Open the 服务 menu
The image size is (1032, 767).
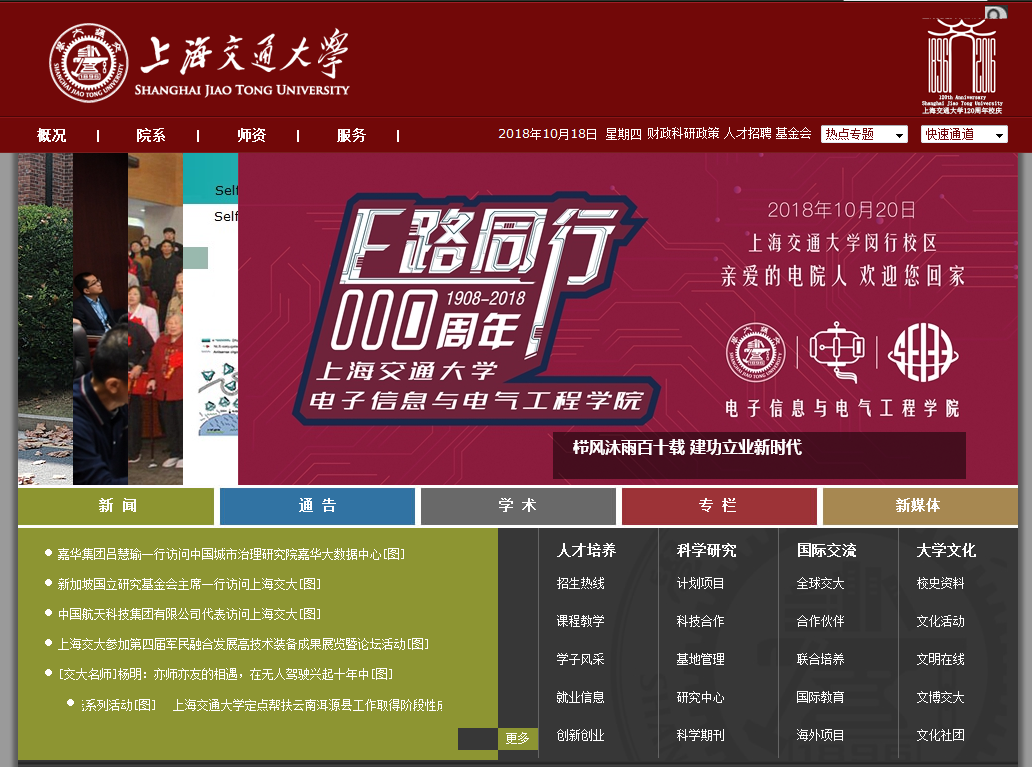(351, 136)
